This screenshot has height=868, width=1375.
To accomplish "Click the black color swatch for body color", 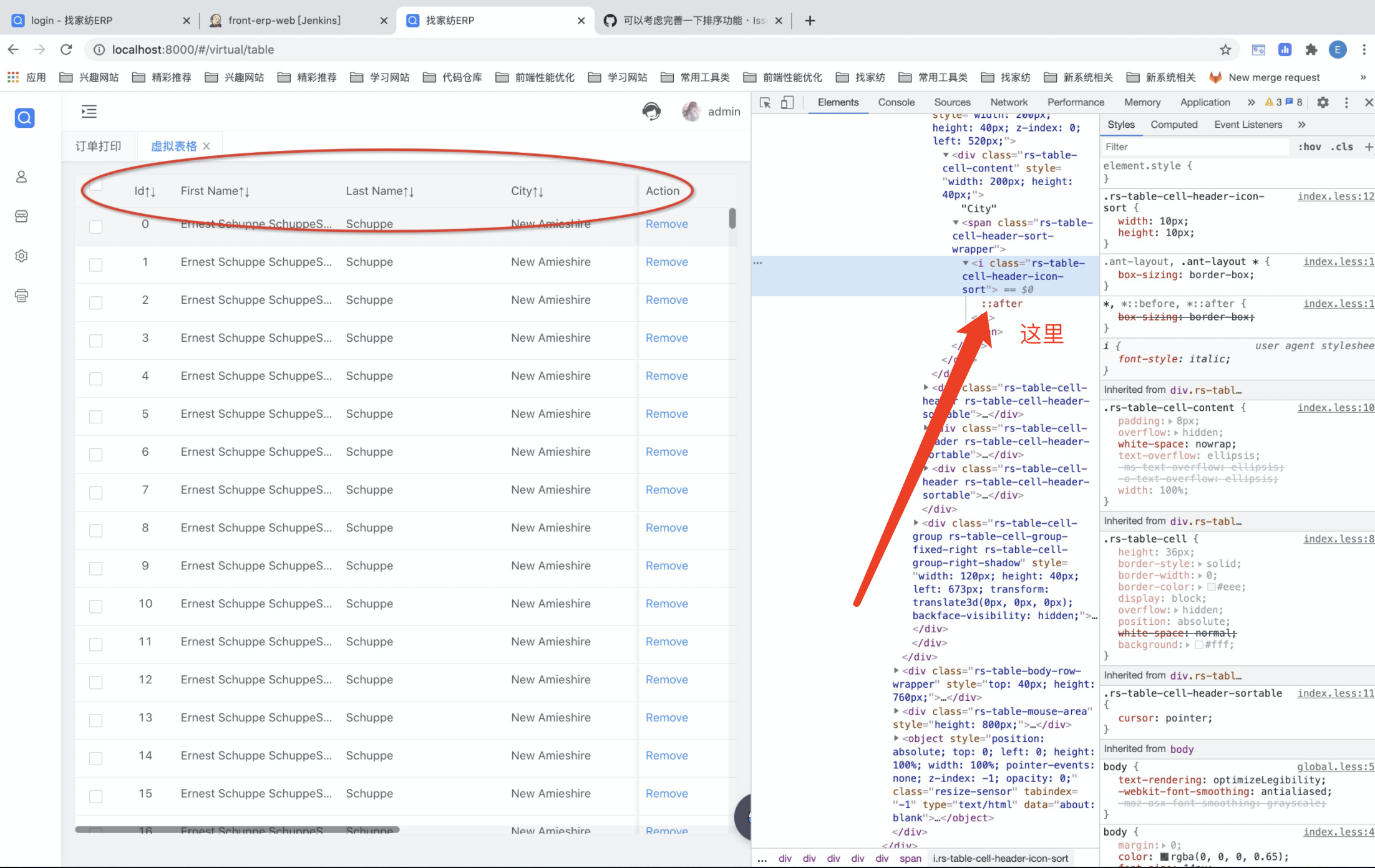I will [x=1165, y=856].
